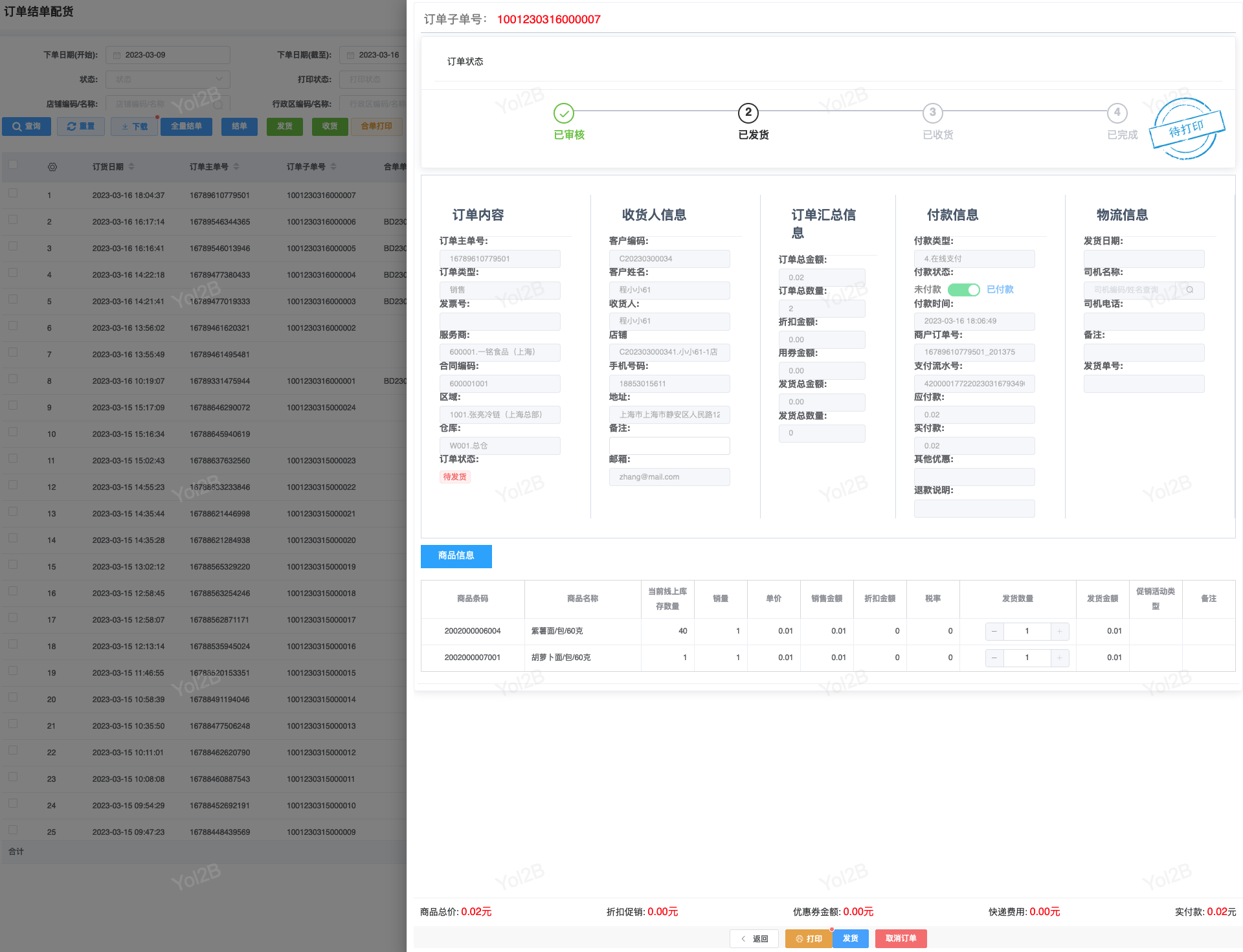Check the checkbox for row 1
Viewport: 1243px width, 952px height.
pyautogui.click(x=13, y=193)
